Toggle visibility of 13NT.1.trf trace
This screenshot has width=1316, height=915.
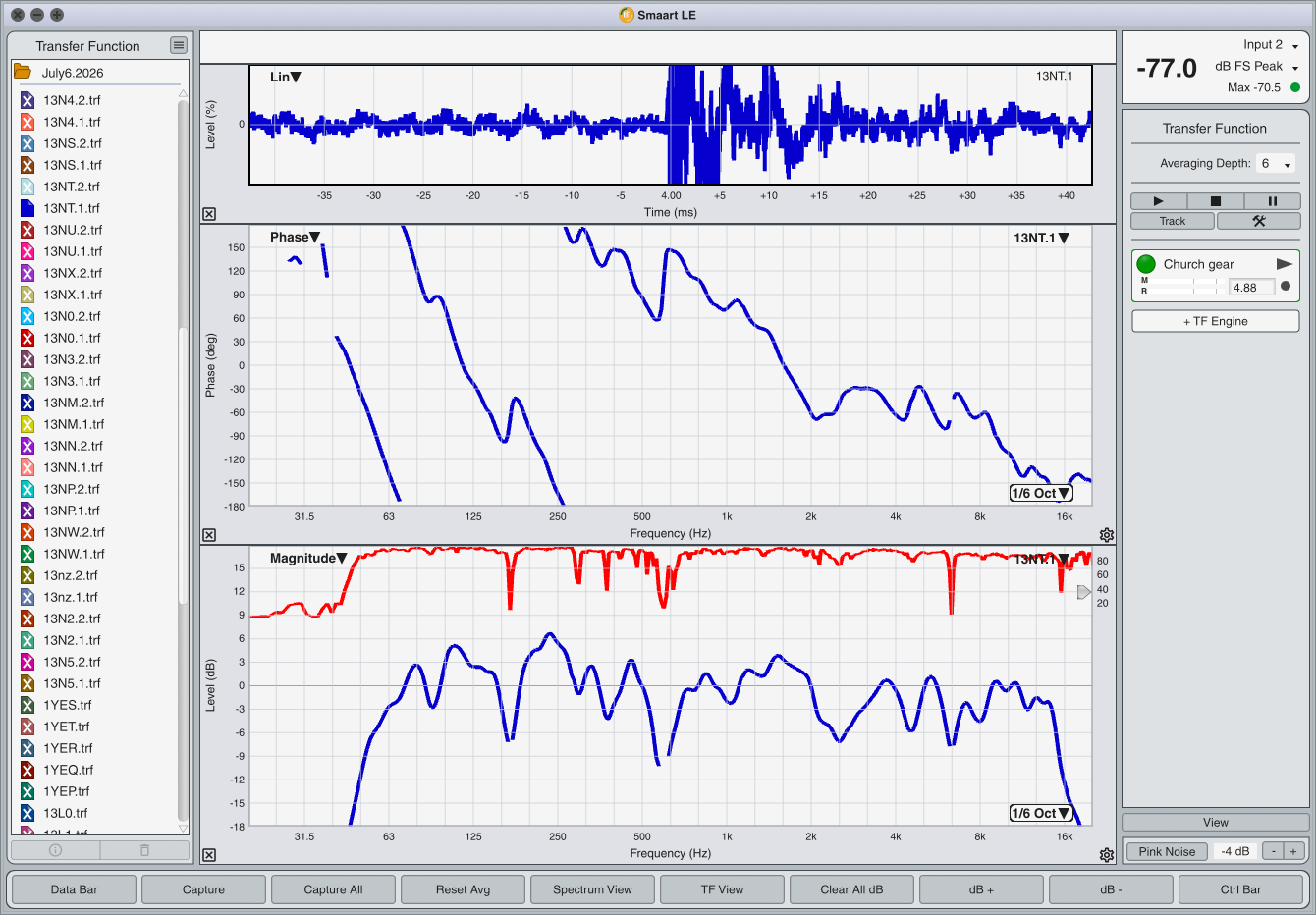coord(27,208)
